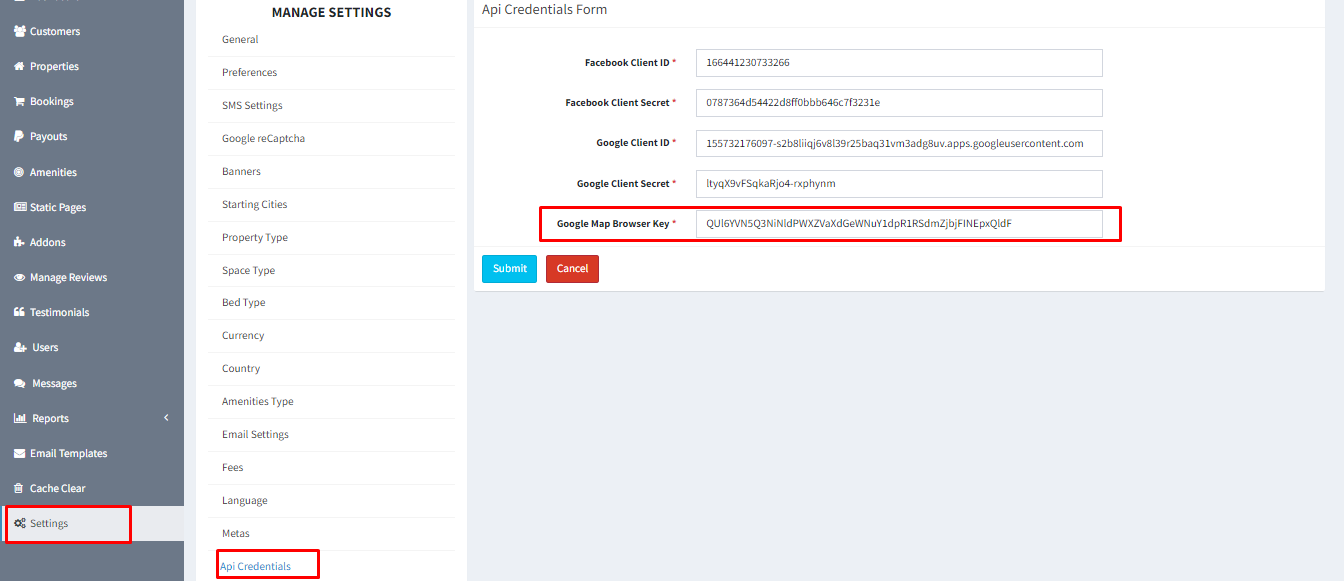Click the Payouts PayPal icon
Screen dimensions: 1344x581
(20, 137)
